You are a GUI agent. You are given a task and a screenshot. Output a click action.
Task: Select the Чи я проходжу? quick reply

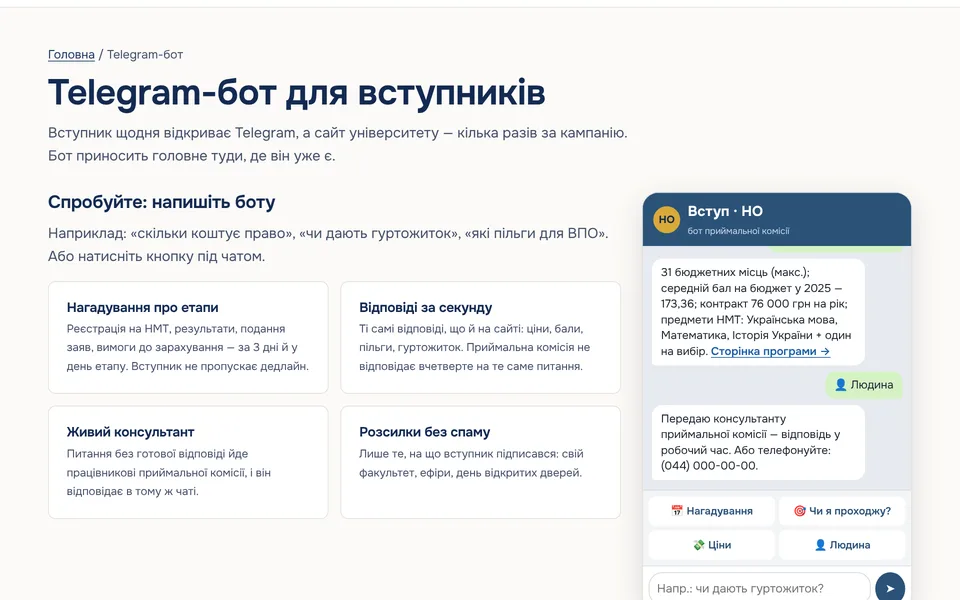842,511
